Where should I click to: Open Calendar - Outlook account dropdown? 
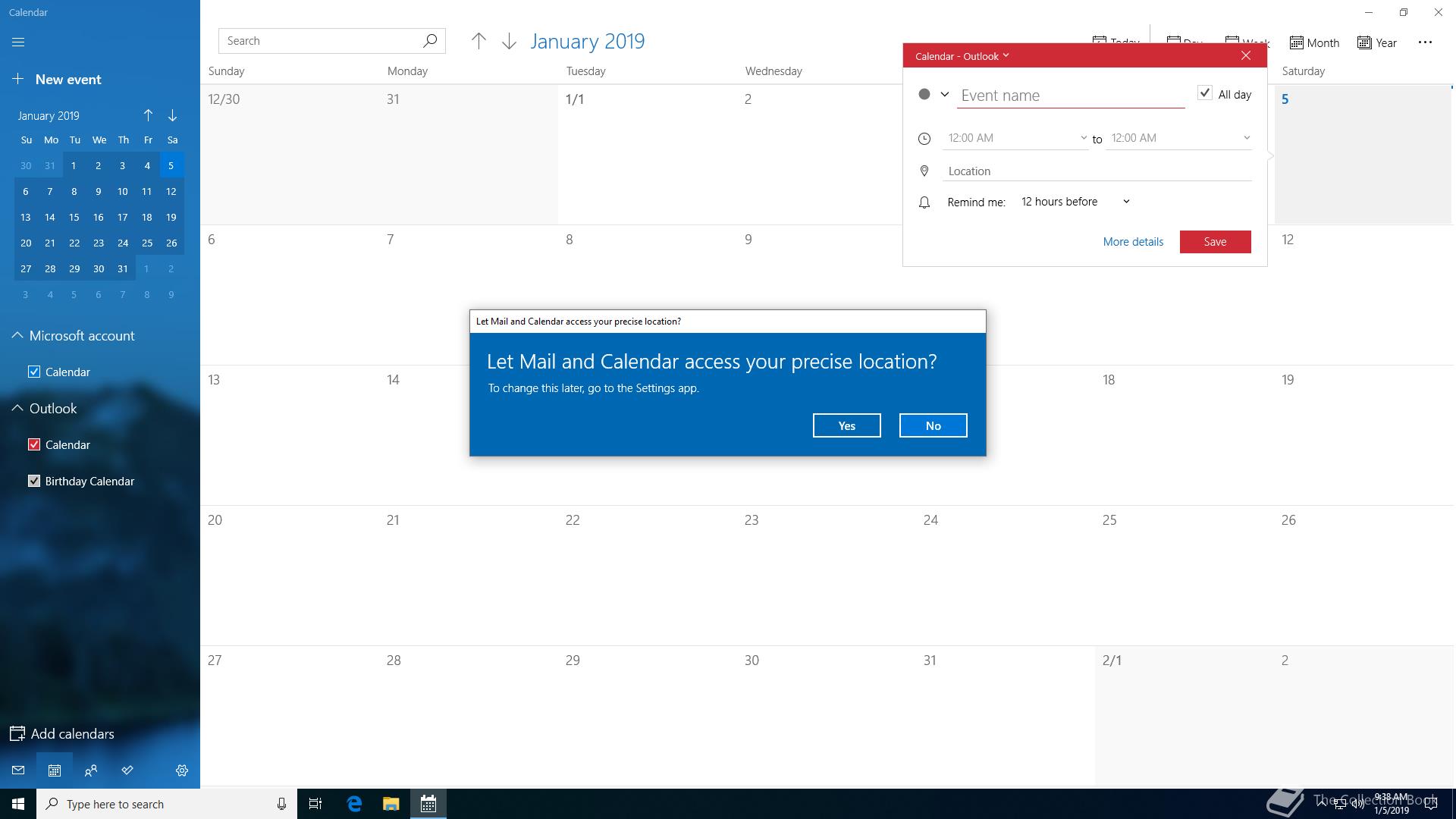click(x=962, y=56)
